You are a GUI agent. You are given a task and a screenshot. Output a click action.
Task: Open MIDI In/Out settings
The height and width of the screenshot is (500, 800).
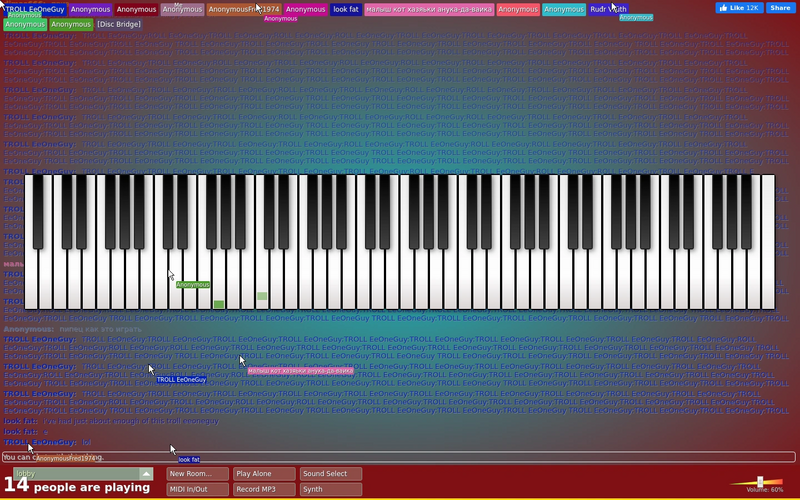coord(197,489)
